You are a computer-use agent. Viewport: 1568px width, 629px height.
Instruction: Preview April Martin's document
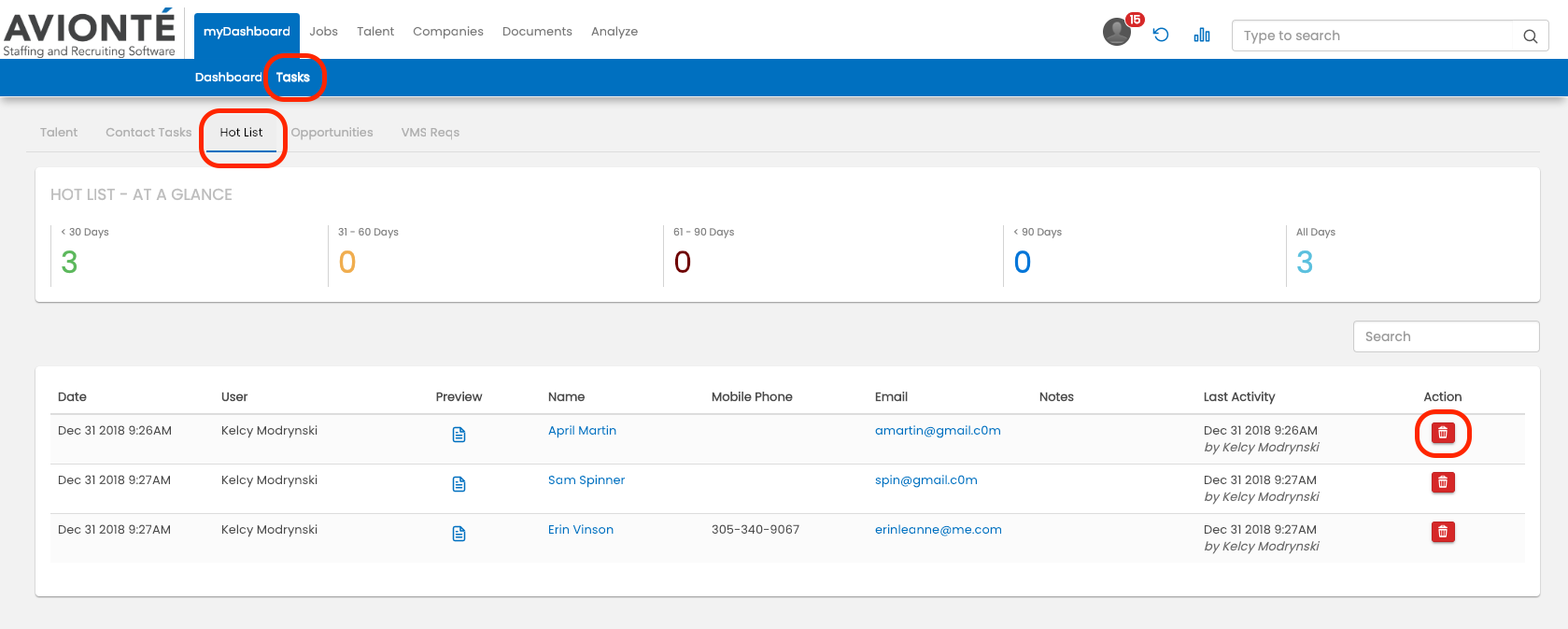[x=459, y=435]
